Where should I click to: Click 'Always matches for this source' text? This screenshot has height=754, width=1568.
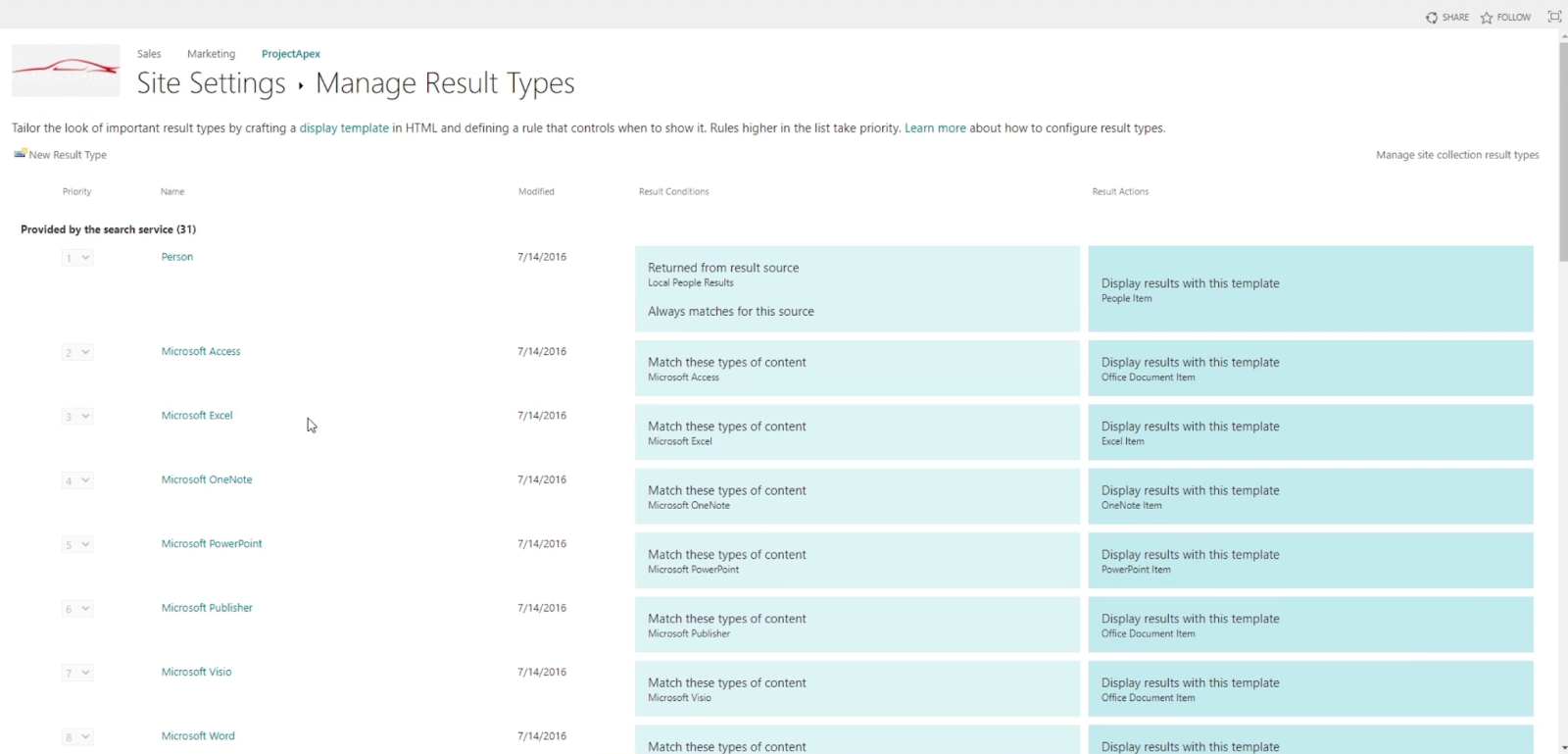(x=731, y=312)
